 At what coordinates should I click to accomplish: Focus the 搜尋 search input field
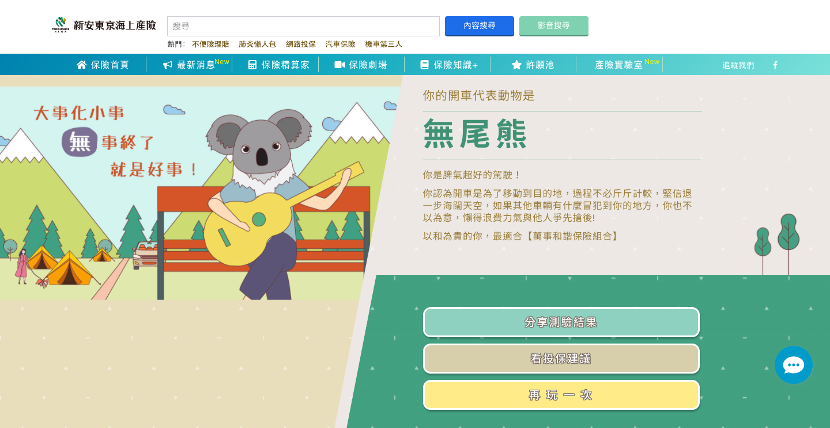coord(303,26)
